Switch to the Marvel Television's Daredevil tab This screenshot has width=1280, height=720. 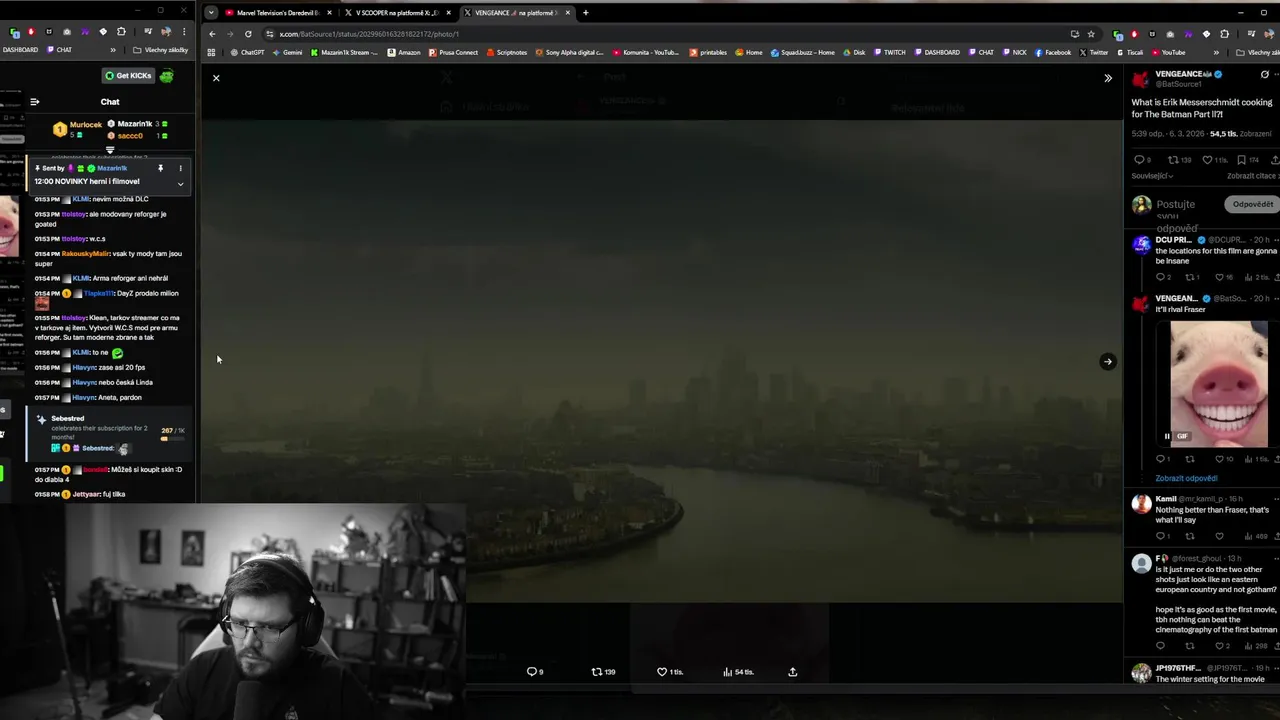(x=278, y=13)
